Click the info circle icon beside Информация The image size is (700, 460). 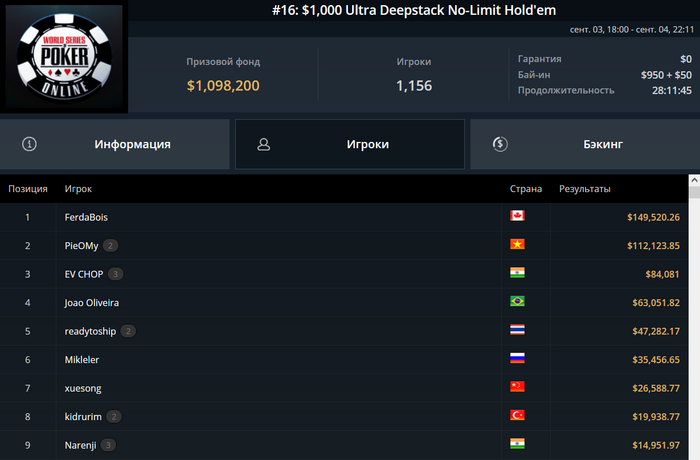coord(29,144)
